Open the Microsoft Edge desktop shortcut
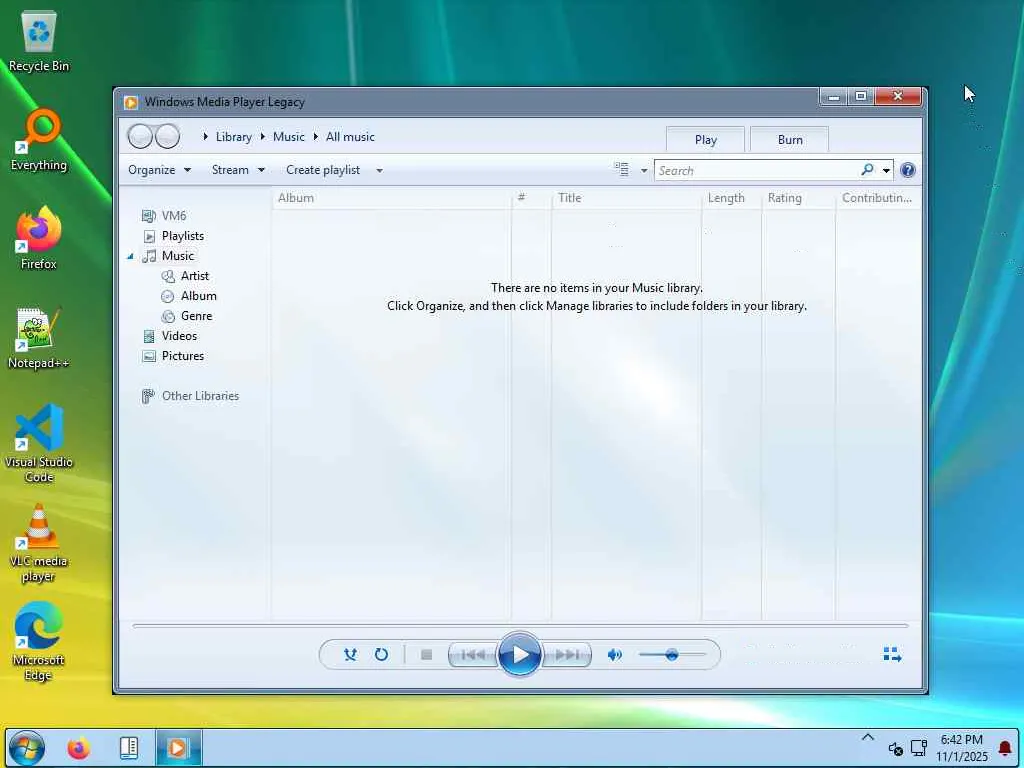This screenshot has height=768, width=1024. (x=39, y=641)
